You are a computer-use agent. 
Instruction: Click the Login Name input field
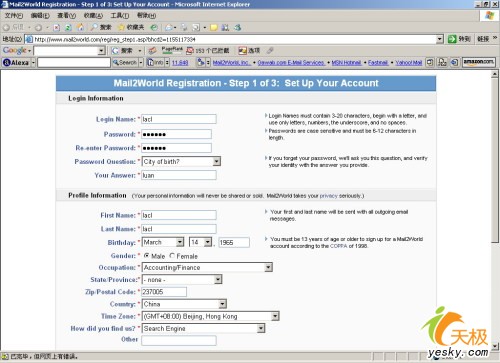[x=179, y=119]
